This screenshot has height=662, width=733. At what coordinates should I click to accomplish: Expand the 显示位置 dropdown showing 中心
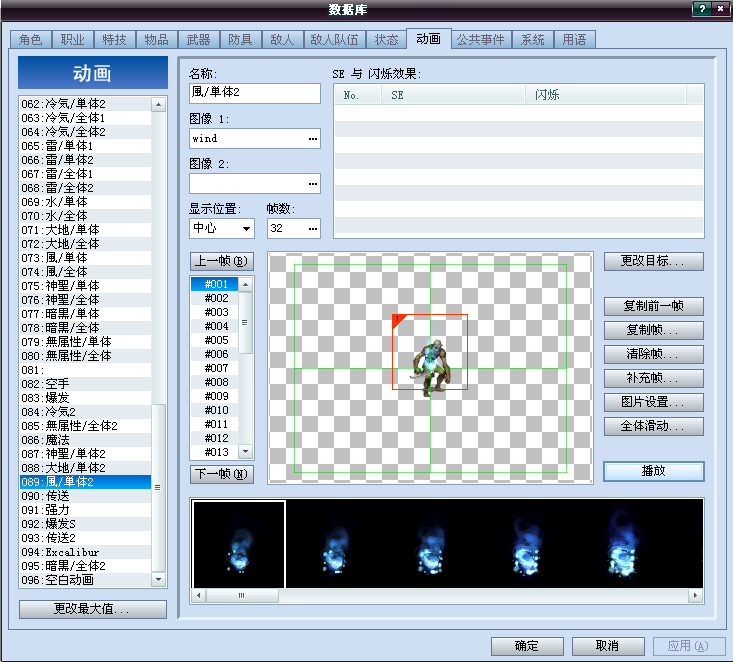(x=246, y=229)
